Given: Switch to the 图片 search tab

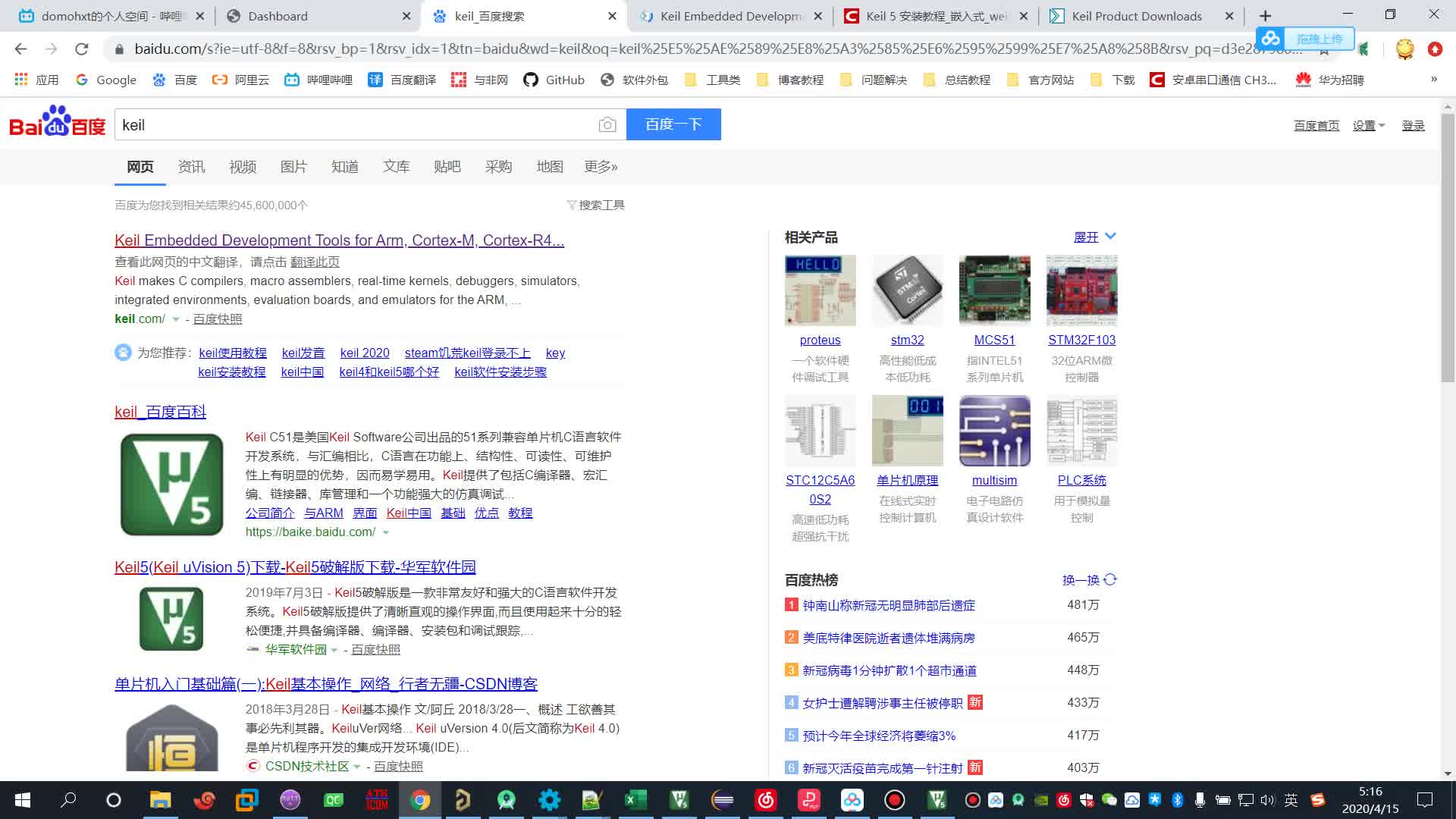Looking at the screenshot, I should (293, 166).
